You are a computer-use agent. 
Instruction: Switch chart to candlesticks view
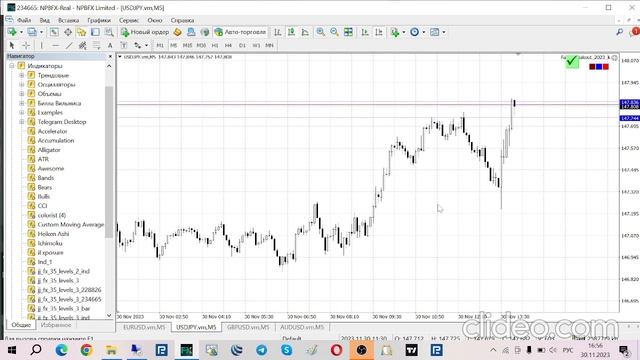click(291, 32)
